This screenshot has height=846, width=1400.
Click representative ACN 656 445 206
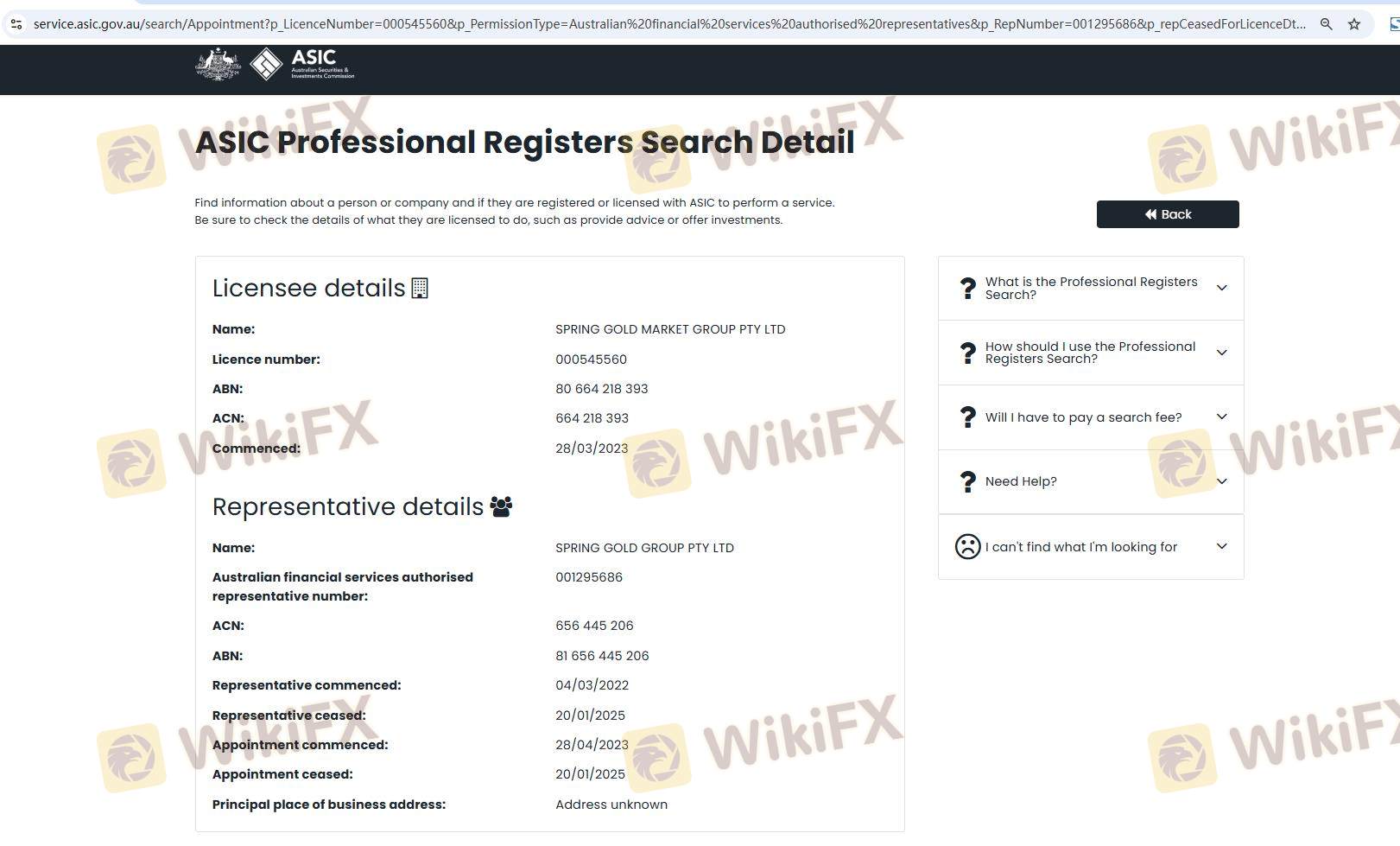click(594, 626)
